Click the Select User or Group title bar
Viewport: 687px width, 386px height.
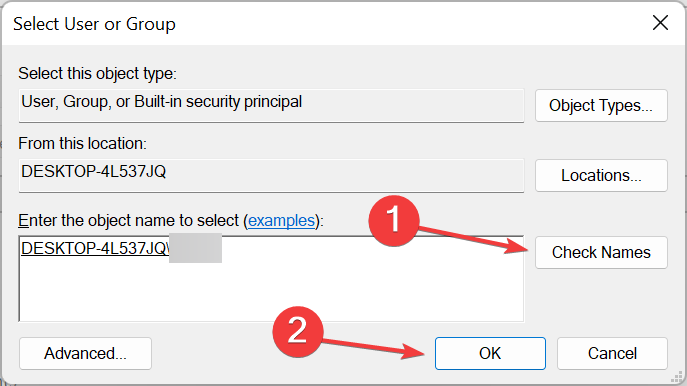click(x=324, y=23)
